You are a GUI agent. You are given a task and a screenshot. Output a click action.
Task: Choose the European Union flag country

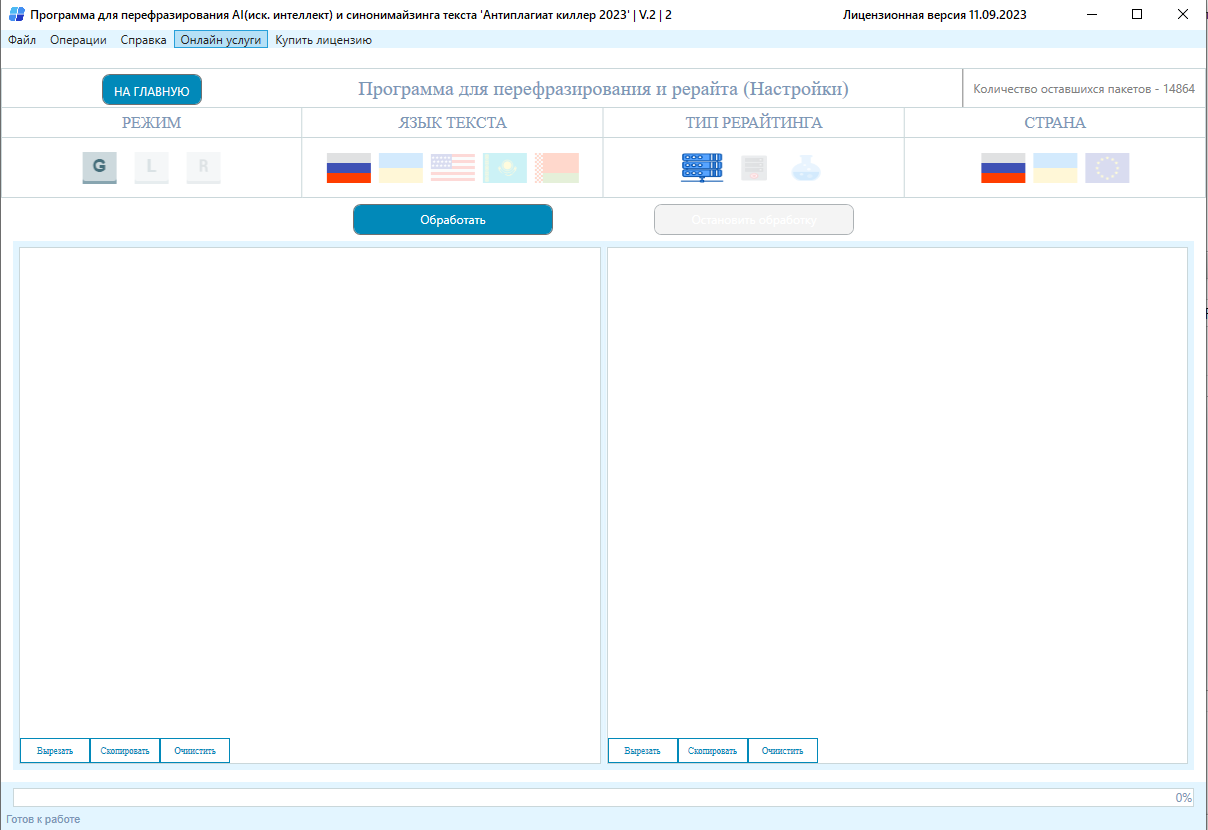1107,168
